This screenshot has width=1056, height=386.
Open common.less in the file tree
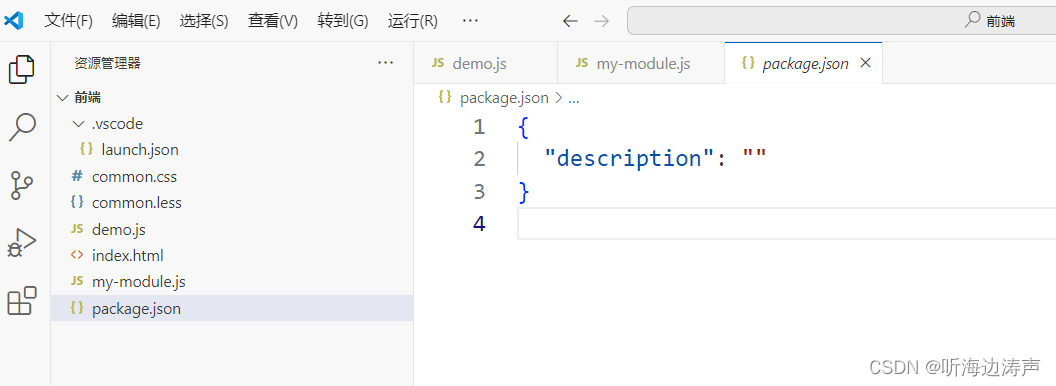232,202
